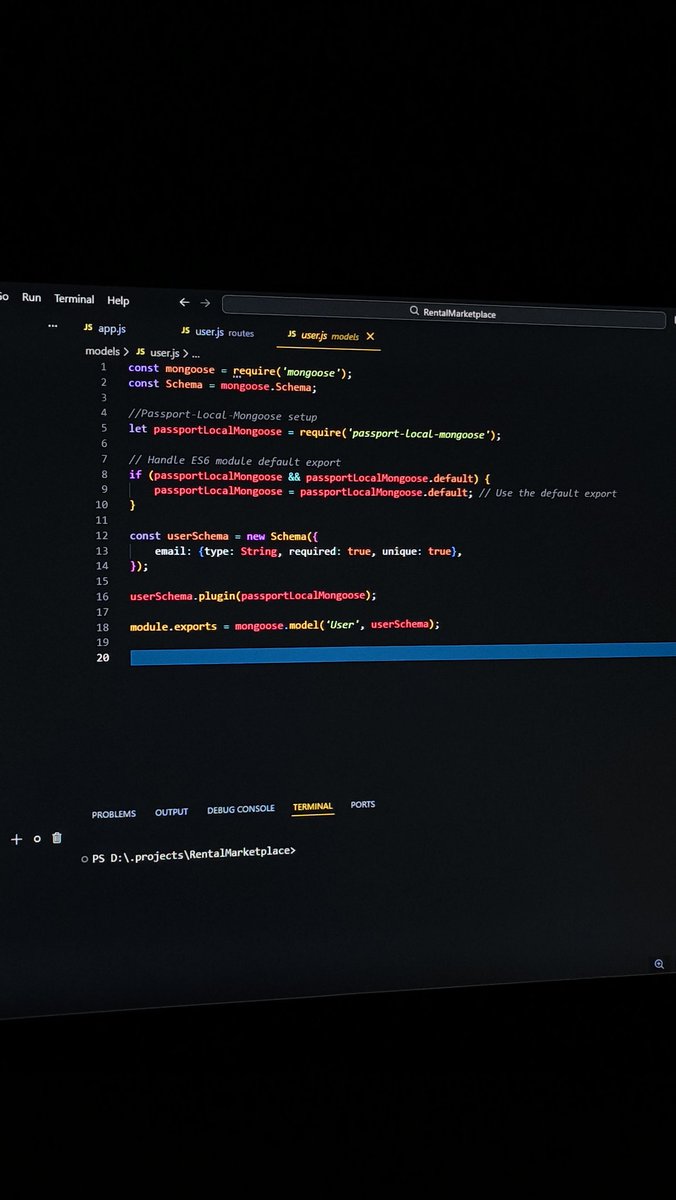This screenshot has width=676, height=1200.
Task: Open the three-dots menu beside app.js tab
Action: tap(53, 326)
